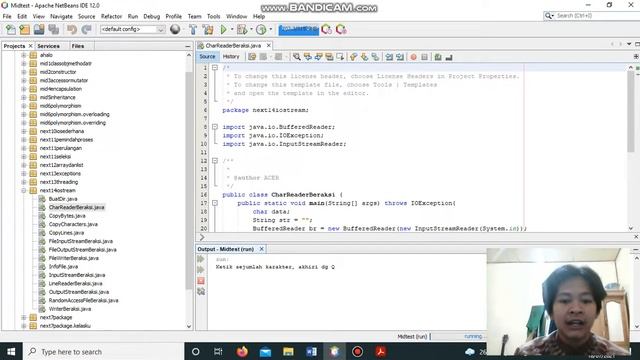Image resolution: width=640 pixels, height=360 pixels.
Task: Switch to the Files tab
Action: click(78, 46)
